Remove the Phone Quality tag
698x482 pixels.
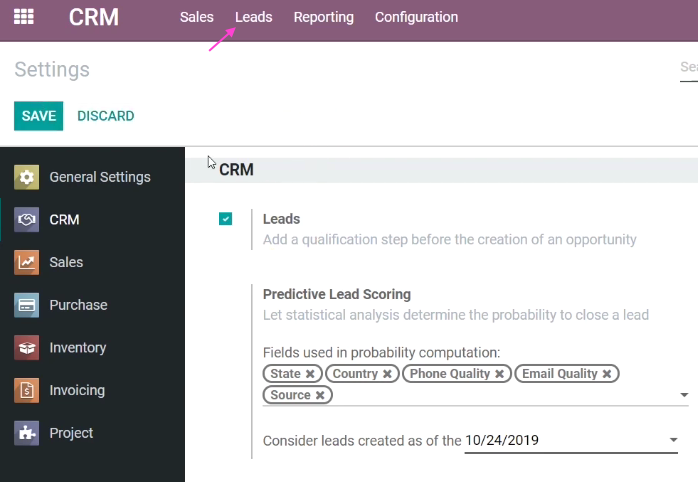pyautogui.click(x=499, y=374)
